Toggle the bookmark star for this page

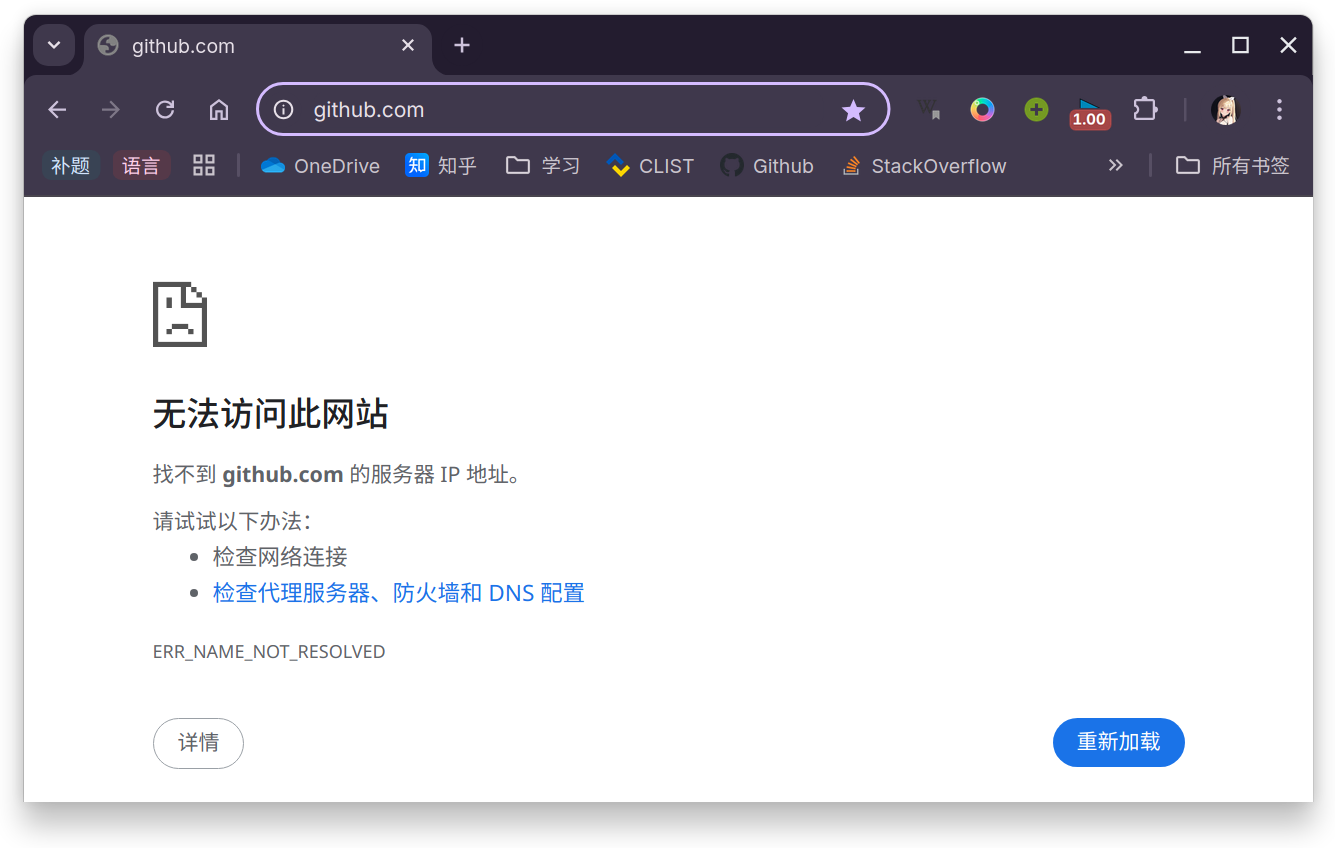tap(853, 110)
